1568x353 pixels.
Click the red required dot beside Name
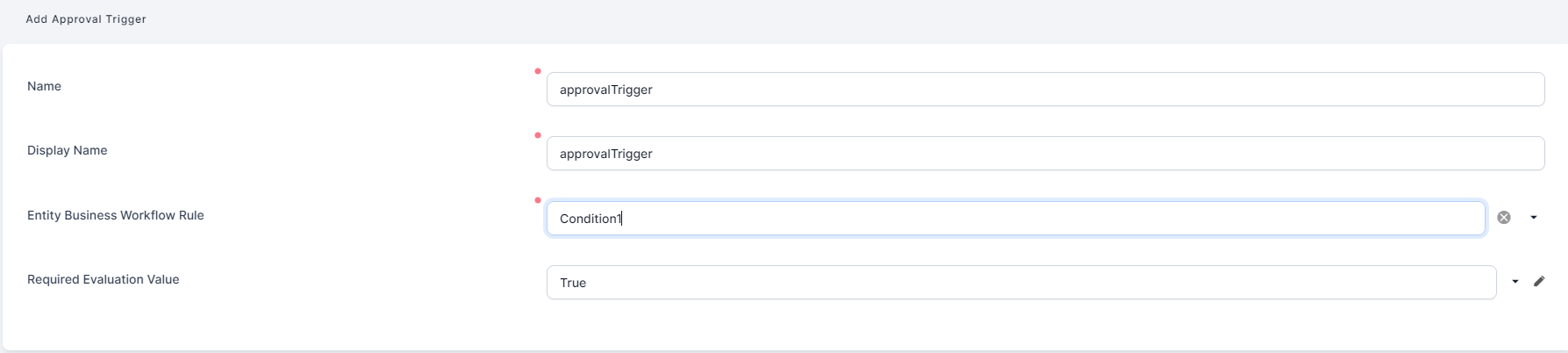[538, 71]
